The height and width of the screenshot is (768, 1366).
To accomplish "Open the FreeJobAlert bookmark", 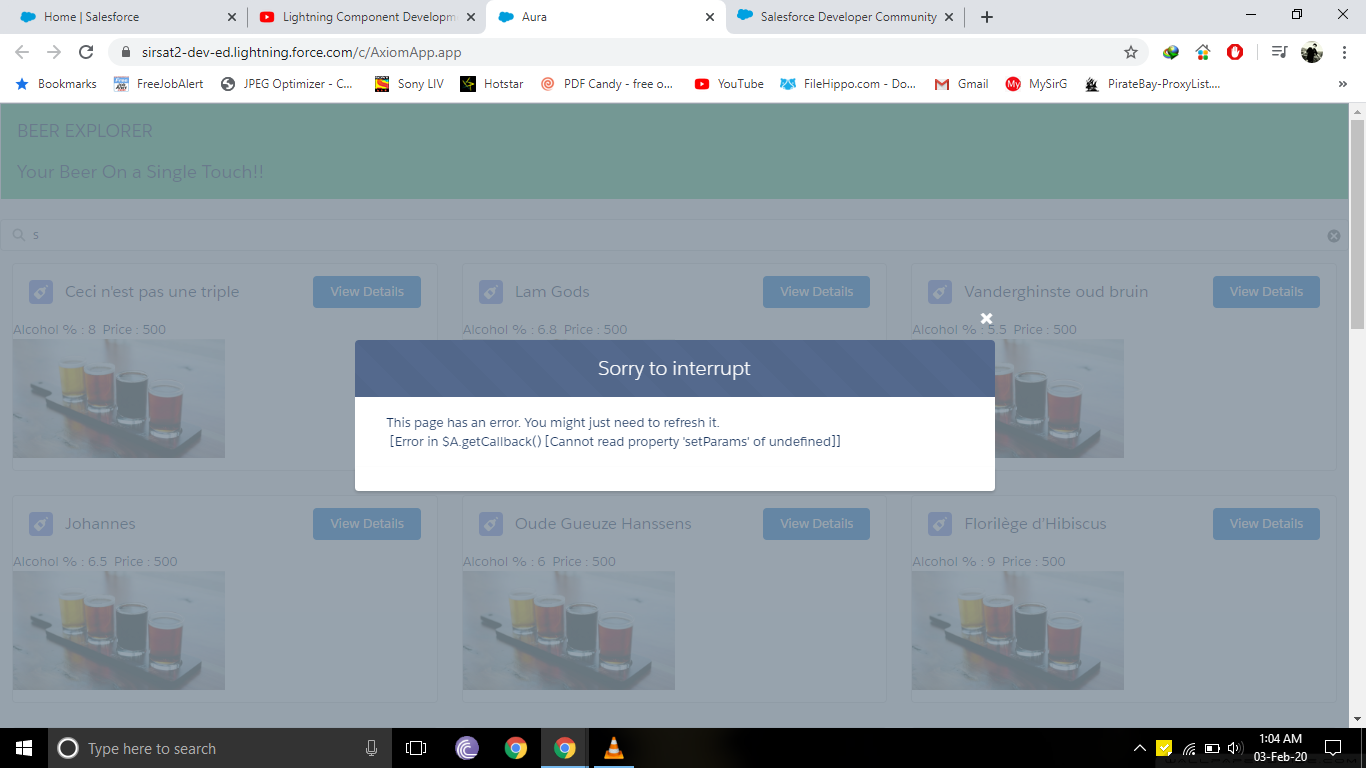I will coord(158,84).
